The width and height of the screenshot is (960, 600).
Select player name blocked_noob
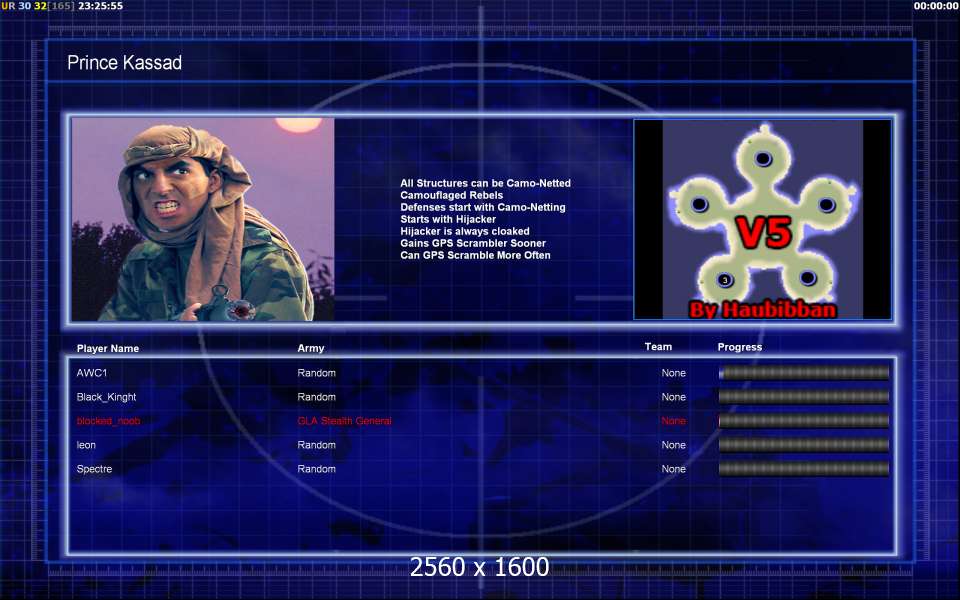108,421
